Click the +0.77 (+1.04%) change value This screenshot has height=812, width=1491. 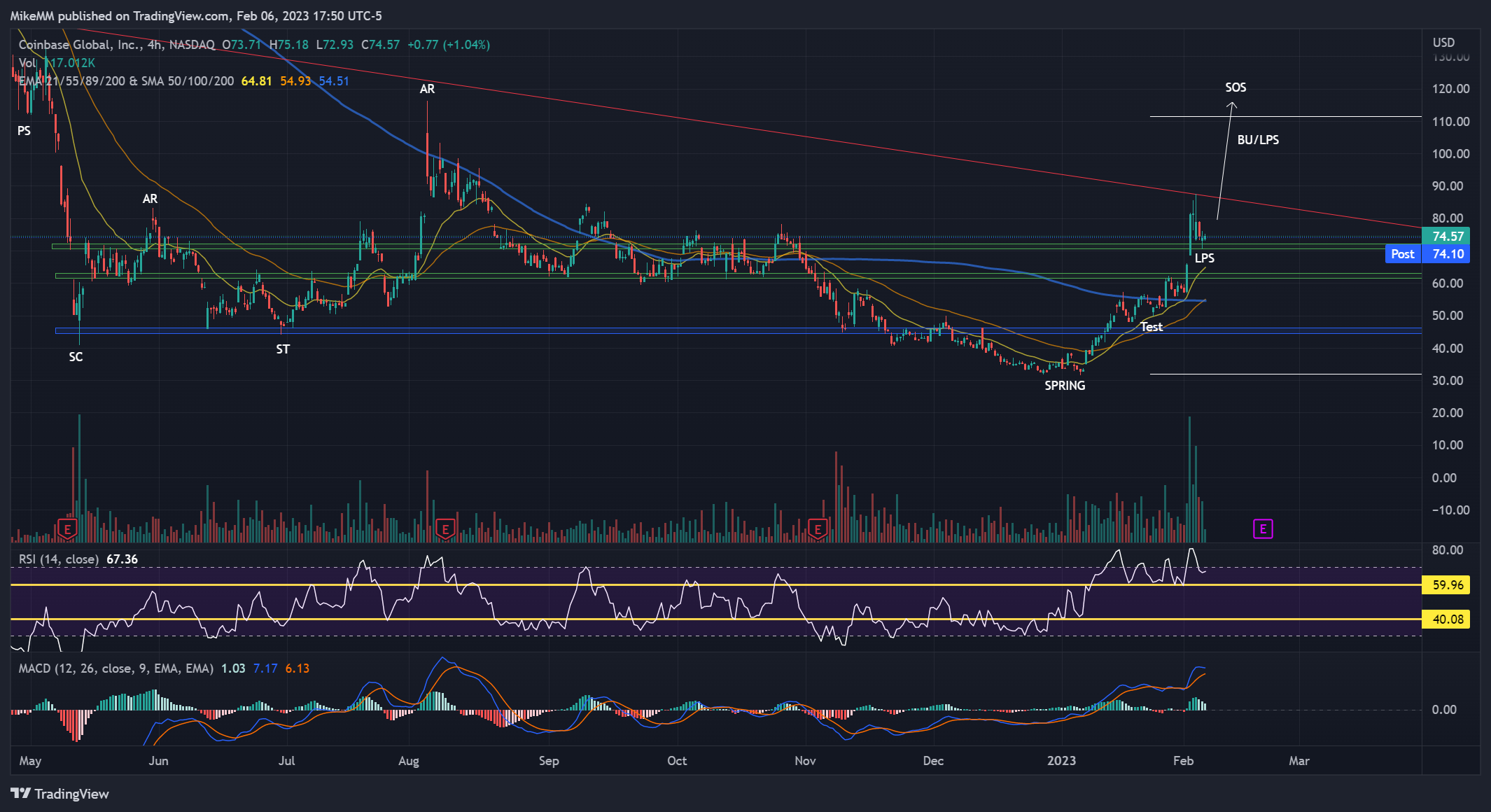coord(448,45)
